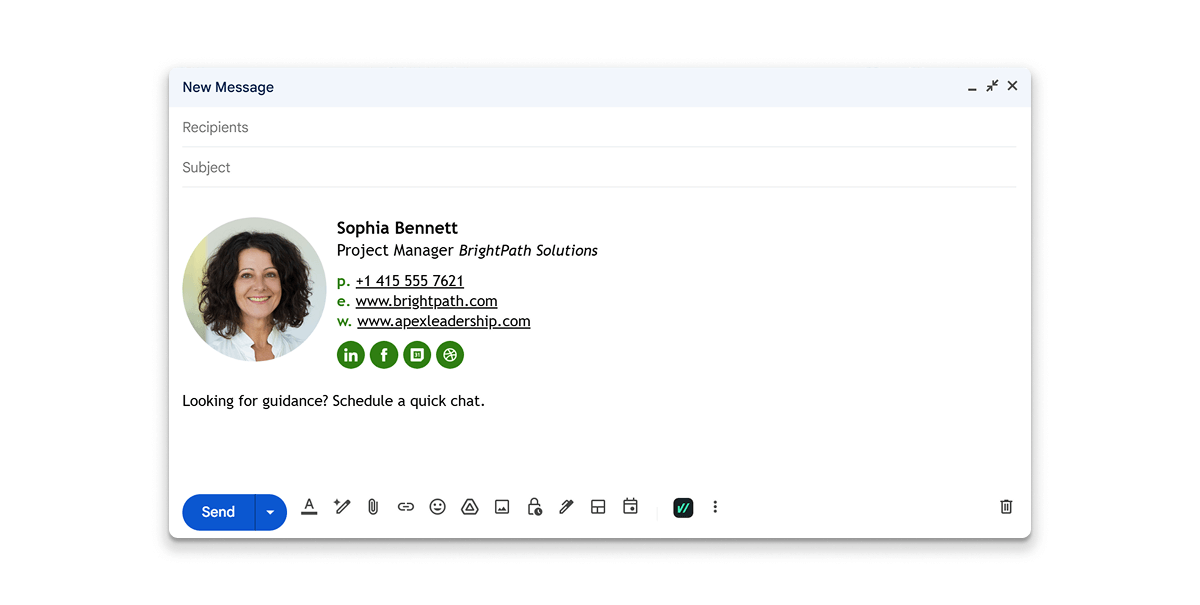Open the emoji picker
The image size is (1200, 605).
coord(437,507)
